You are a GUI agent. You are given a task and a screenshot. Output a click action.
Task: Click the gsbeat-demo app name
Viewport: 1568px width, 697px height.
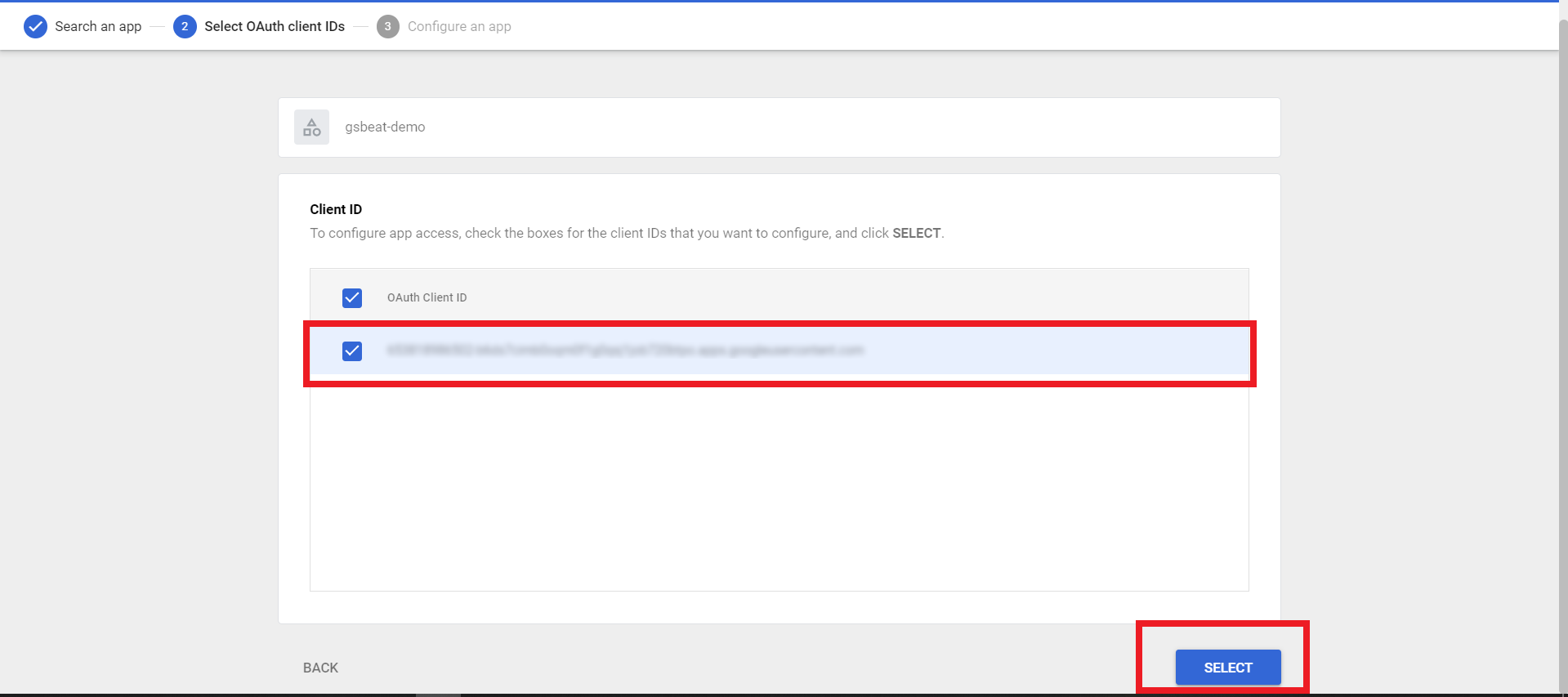[x=385, y=127]
